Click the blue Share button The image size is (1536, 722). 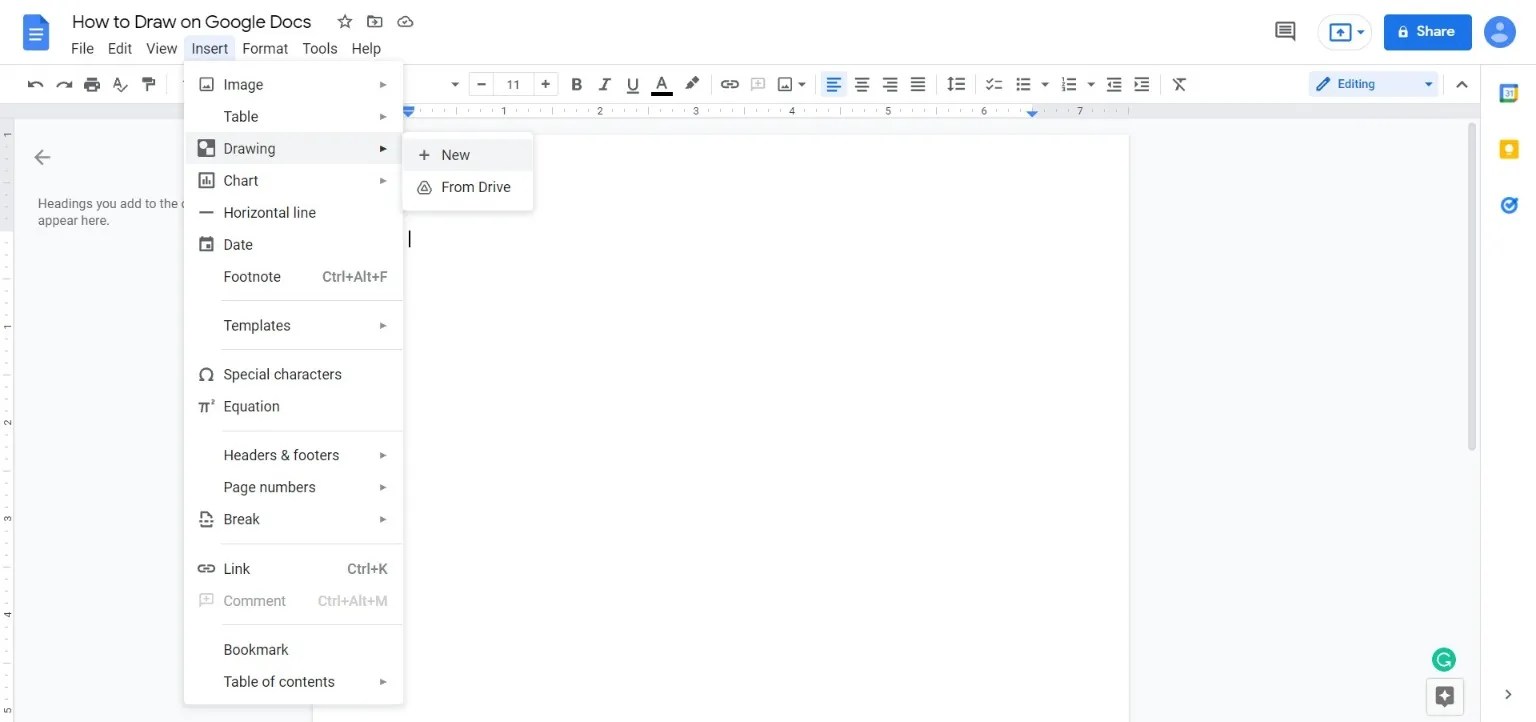(1427, 31)
